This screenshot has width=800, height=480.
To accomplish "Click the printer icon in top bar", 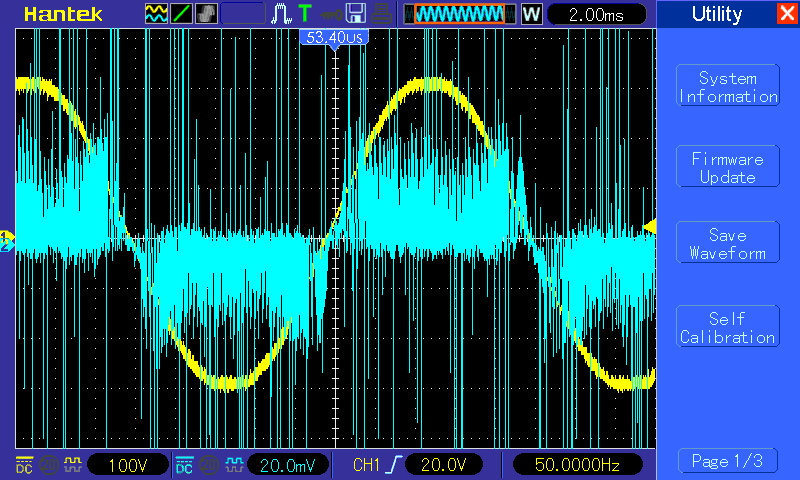I will (380, 14).
